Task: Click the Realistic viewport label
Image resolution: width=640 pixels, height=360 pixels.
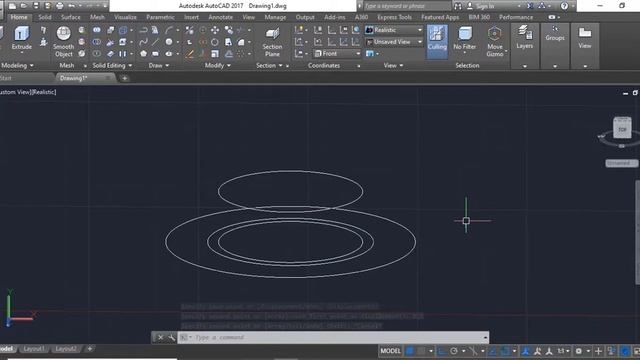Action: click(x=44, y=92)
